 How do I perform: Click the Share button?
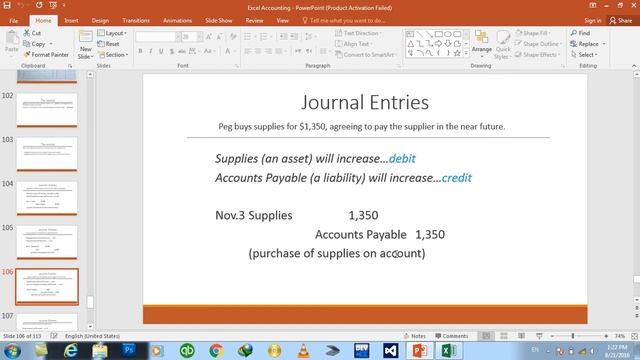621,20
